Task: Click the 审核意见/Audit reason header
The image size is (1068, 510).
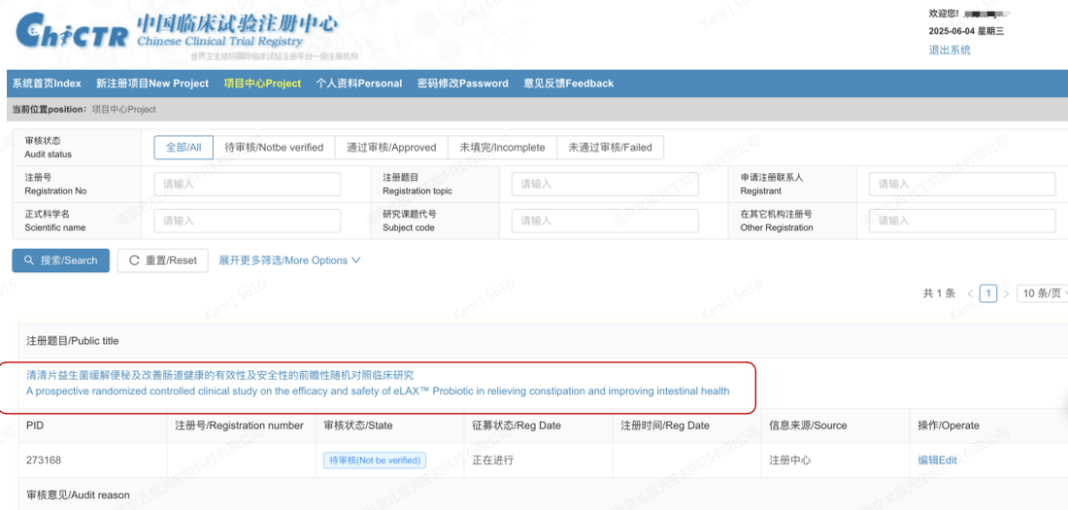Action: tap(78, 496)
